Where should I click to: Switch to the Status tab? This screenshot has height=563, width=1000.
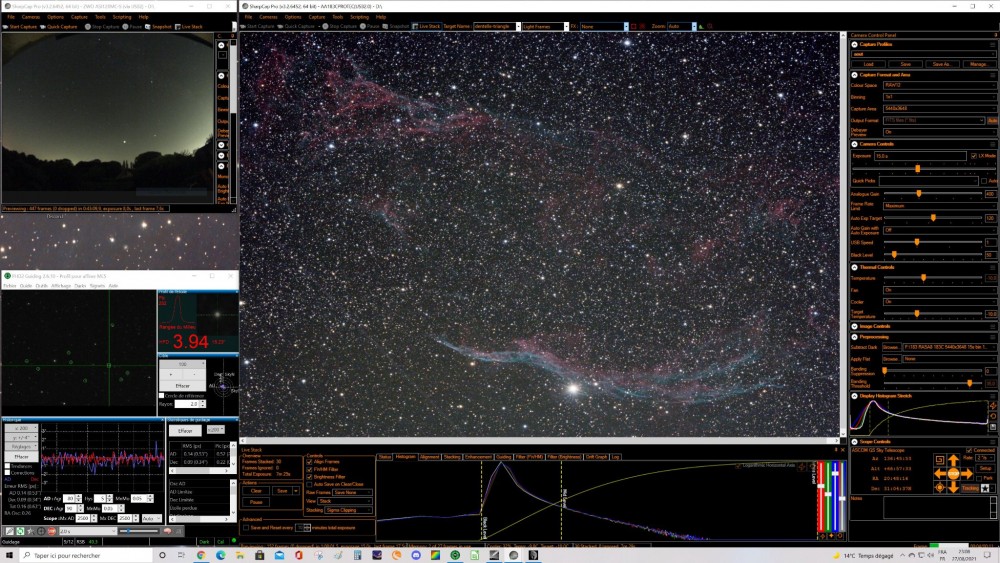[384, 457]
